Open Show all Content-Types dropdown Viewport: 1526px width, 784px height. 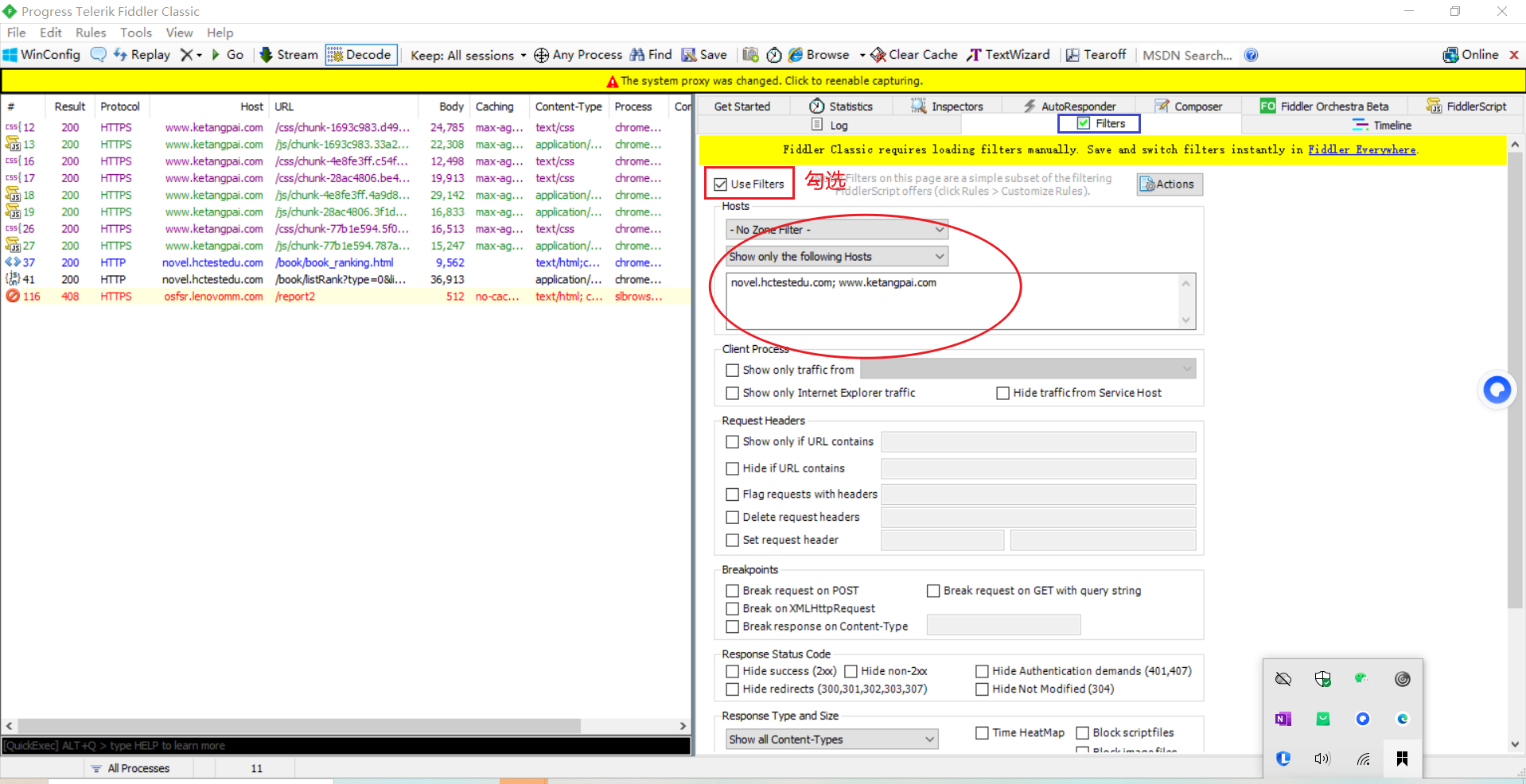click(x=832, y=739)
